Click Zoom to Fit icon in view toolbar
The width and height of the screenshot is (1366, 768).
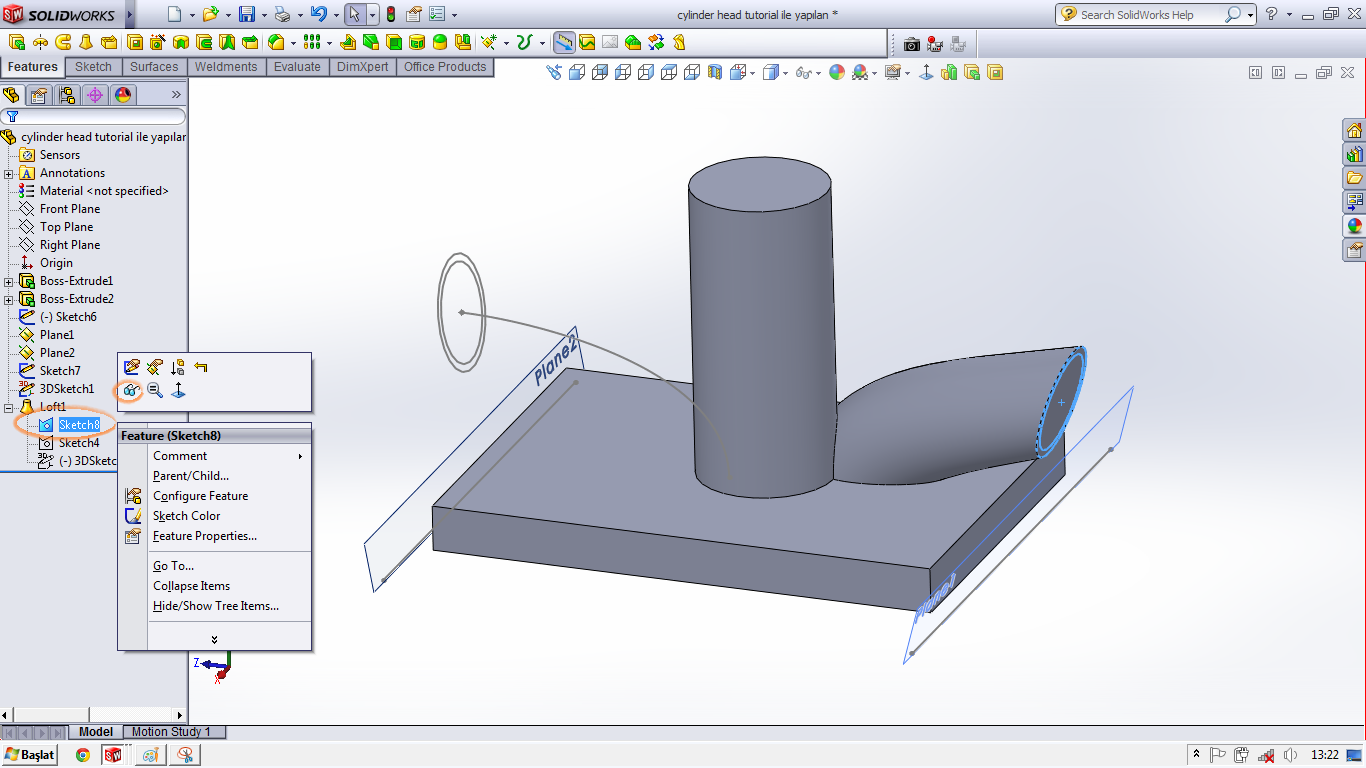coord(554,72)
